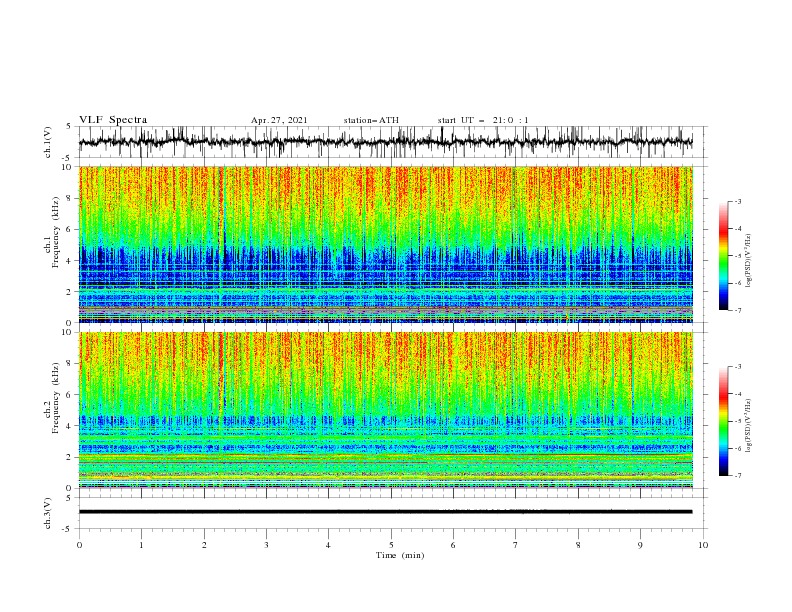Click the ch.1 spectrogram color scale bar
This screenshot has height=612, width=792.
[723, 256]
